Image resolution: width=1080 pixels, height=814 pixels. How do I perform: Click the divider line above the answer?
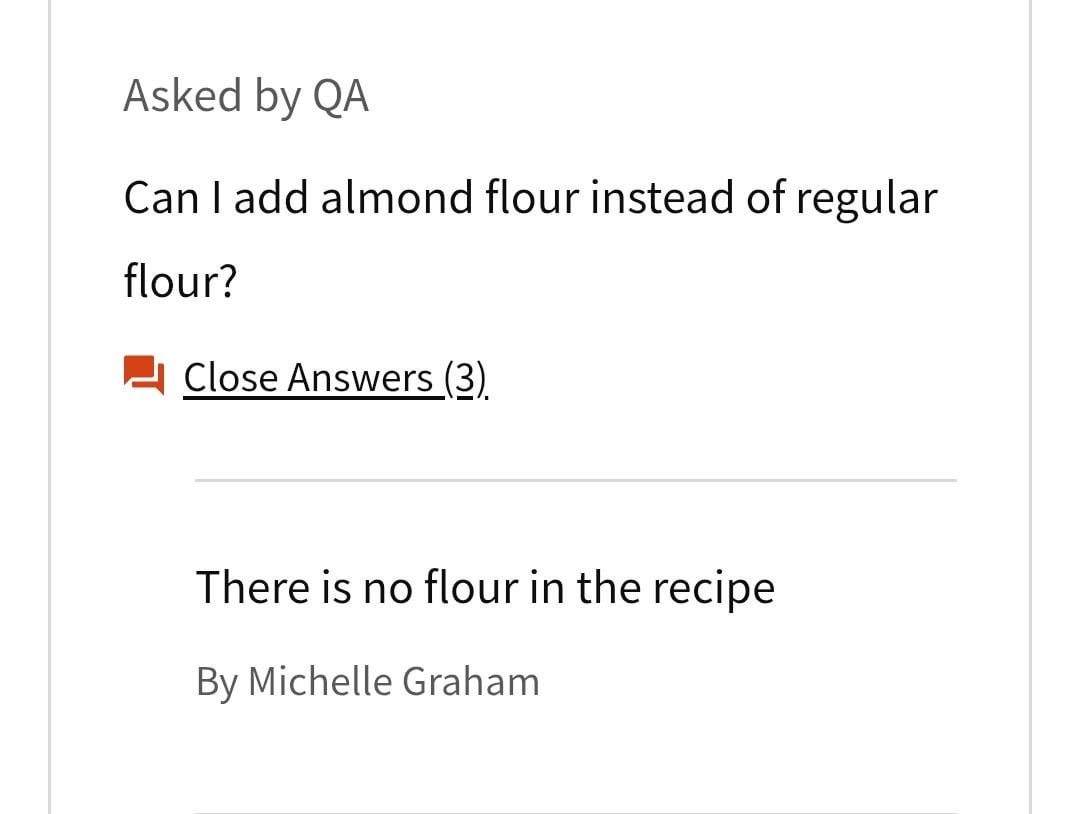[575, 480]
